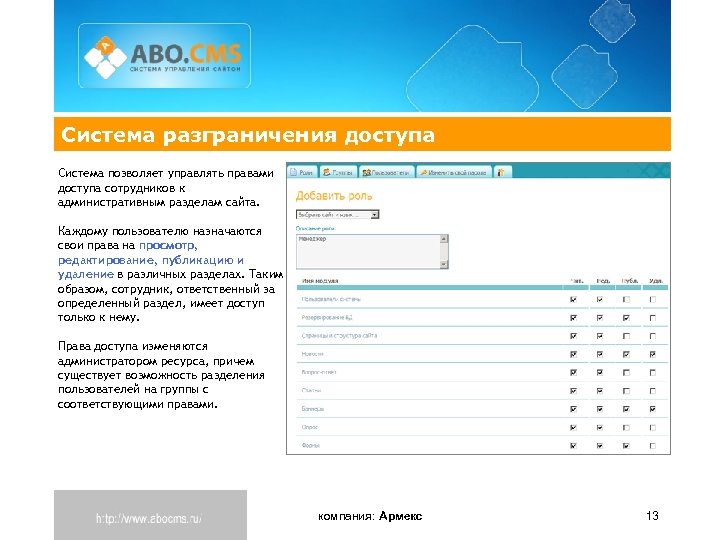Click the Добавить роль heading
Screen dimensions: 720x540
(334, 196)
